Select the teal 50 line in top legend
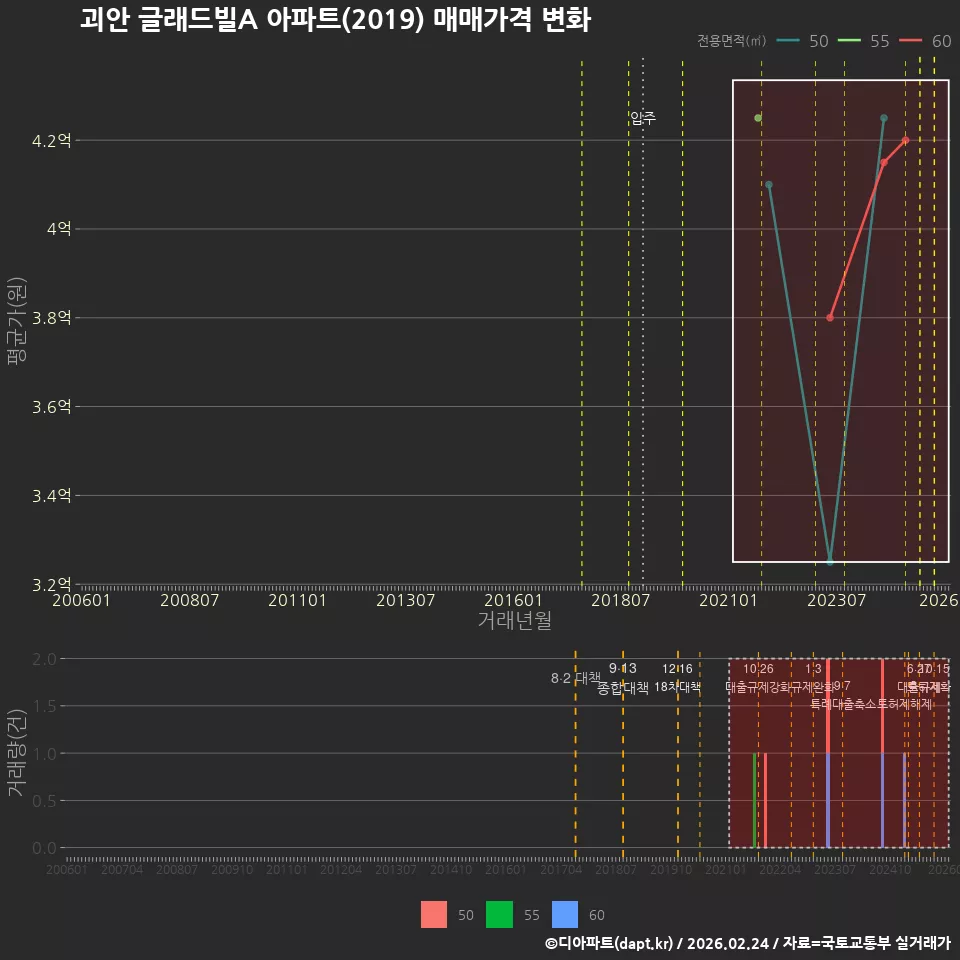The height and width of the screenshot is (960, 960). [788, 41]
